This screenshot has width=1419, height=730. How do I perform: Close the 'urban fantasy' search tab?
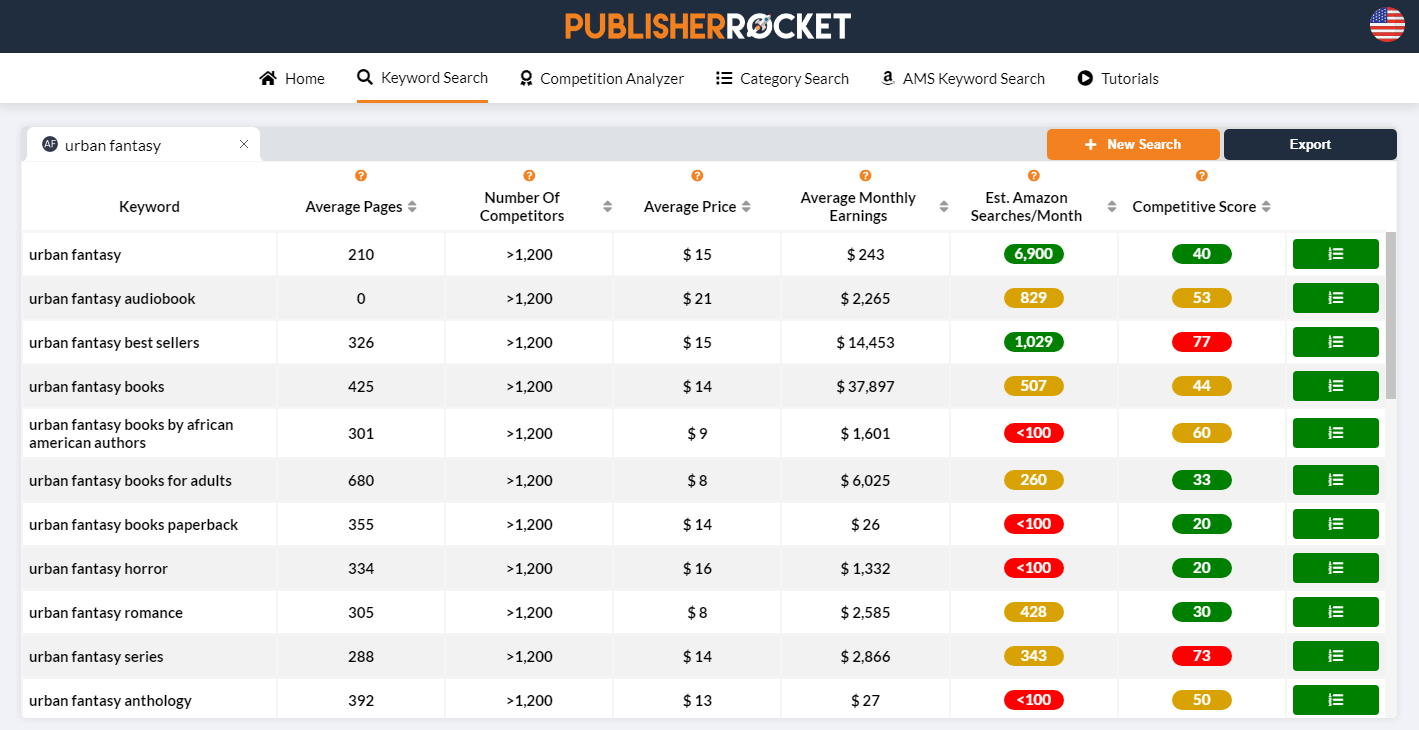243,144
